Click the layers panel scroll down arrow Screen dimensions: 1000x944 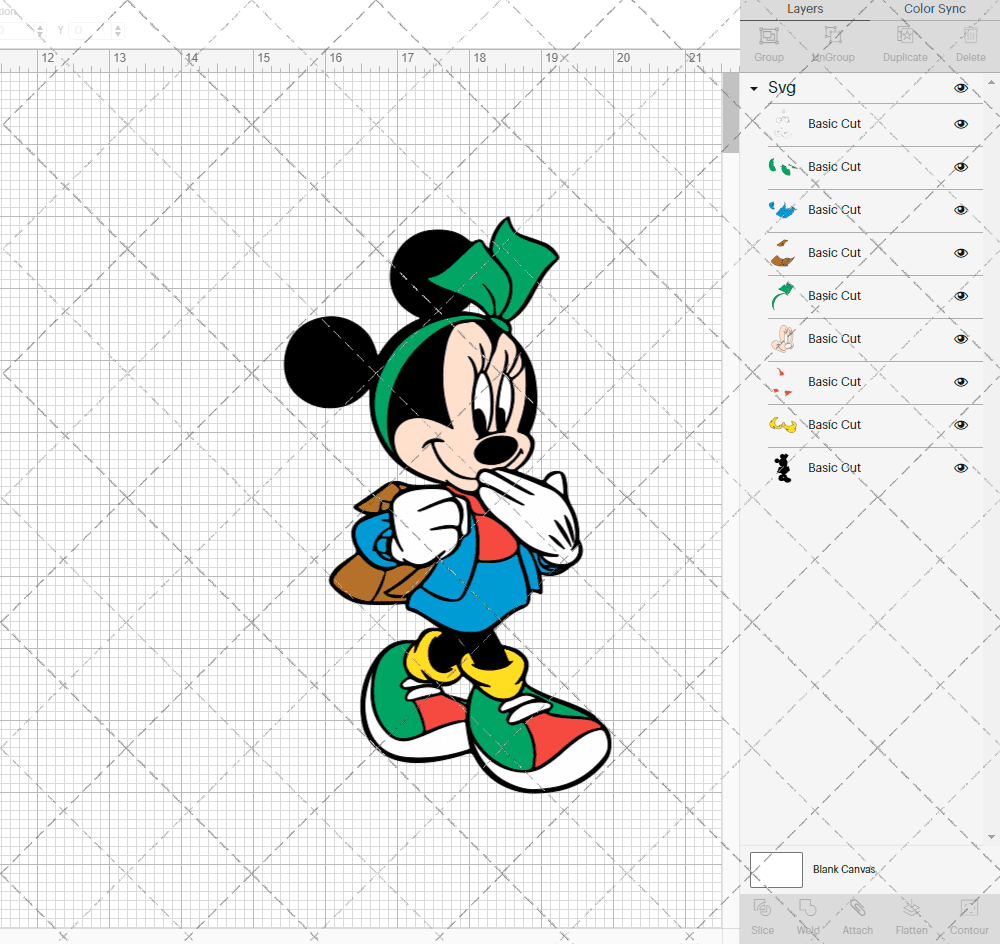(990, 837)
